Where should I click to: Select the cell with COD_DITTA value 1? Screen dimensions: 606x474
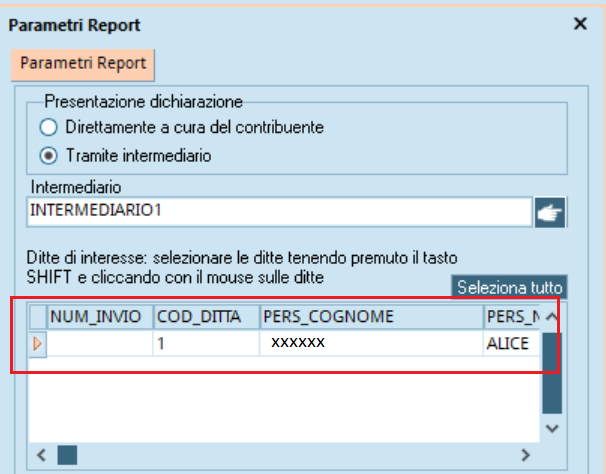tap(206, 343)
